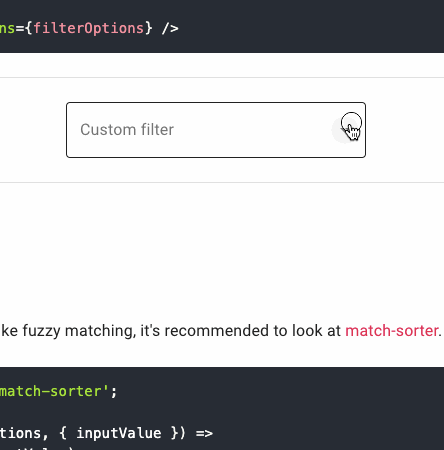Click the inputValue parameter in code
Image resolution: width=444 pixels, height=450 pixels.
tap(119, 433)
